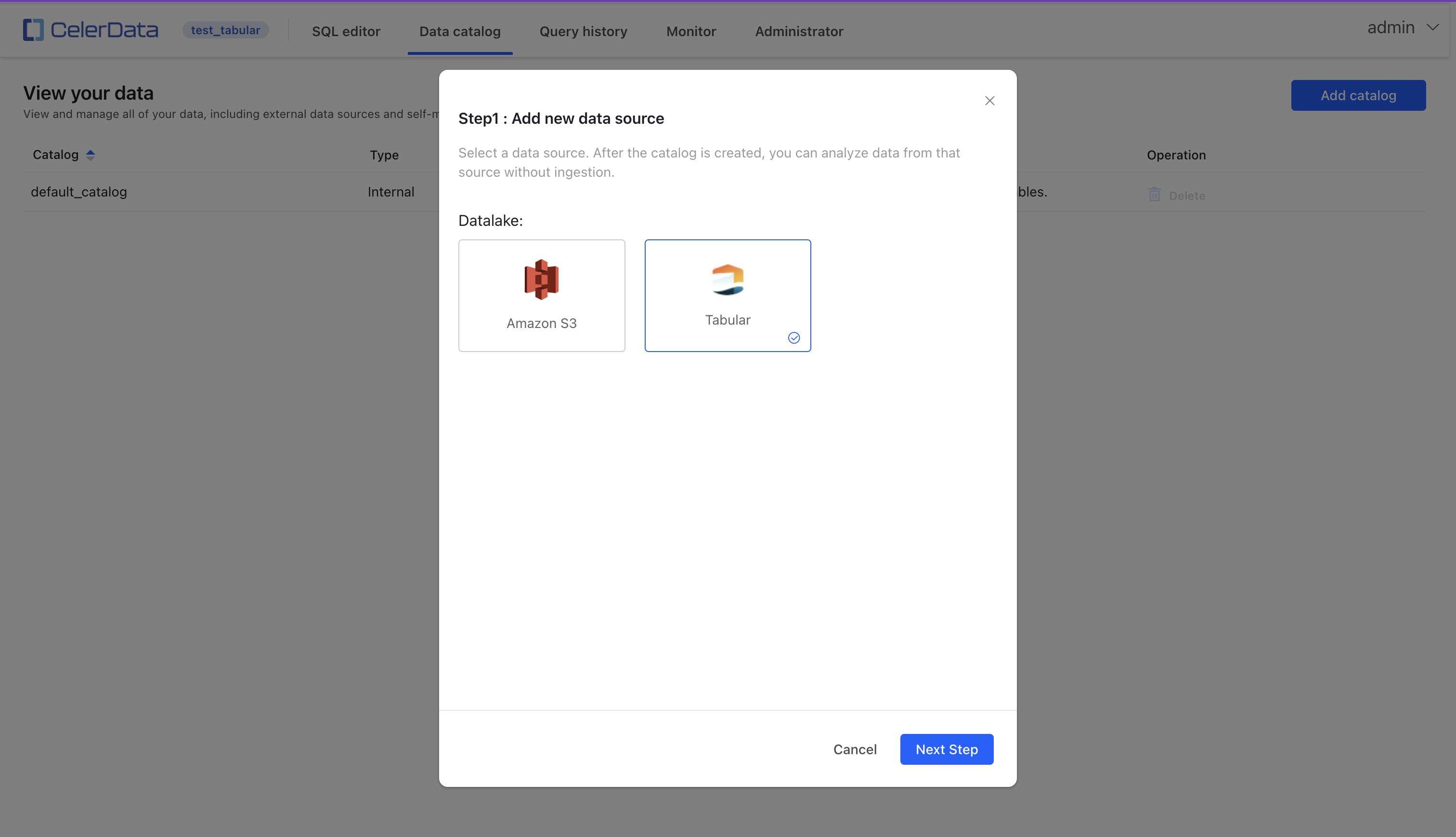Click the dialog close X button
Viewport: 1456px width, 837px height.
click(x=989, y=100)
